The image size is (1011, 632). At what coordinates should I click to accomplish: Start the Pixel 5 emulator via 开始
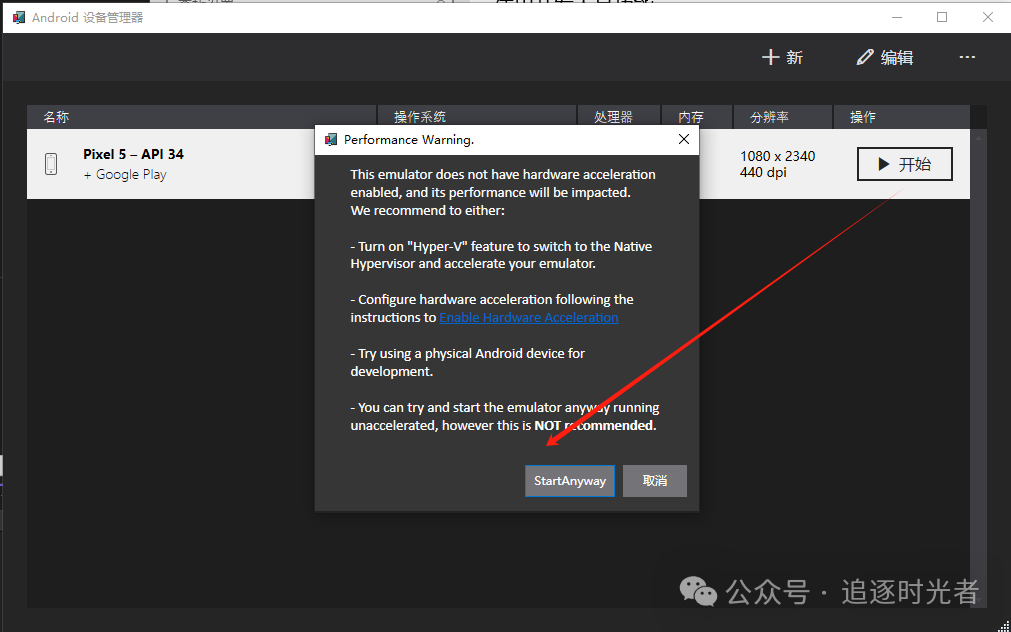coord(904,163)
